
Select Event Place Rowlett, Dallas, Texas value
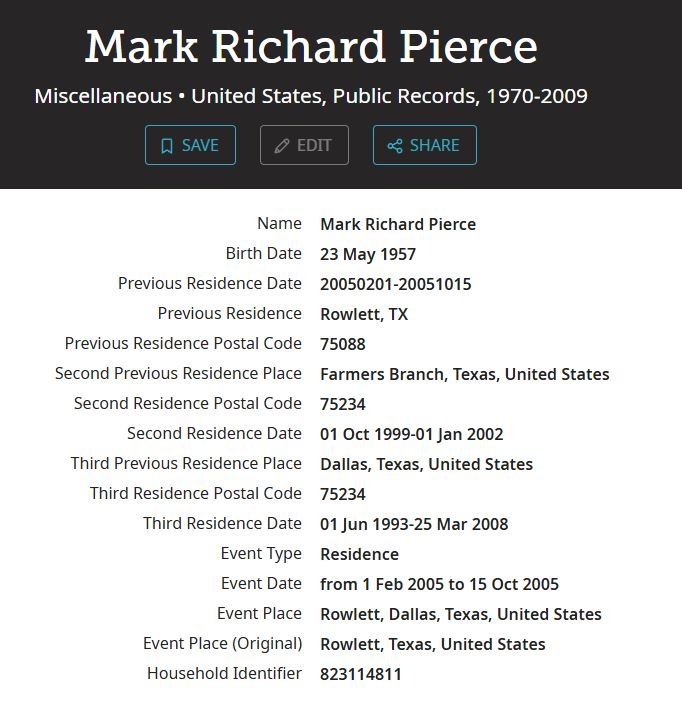tap(461, 614)
